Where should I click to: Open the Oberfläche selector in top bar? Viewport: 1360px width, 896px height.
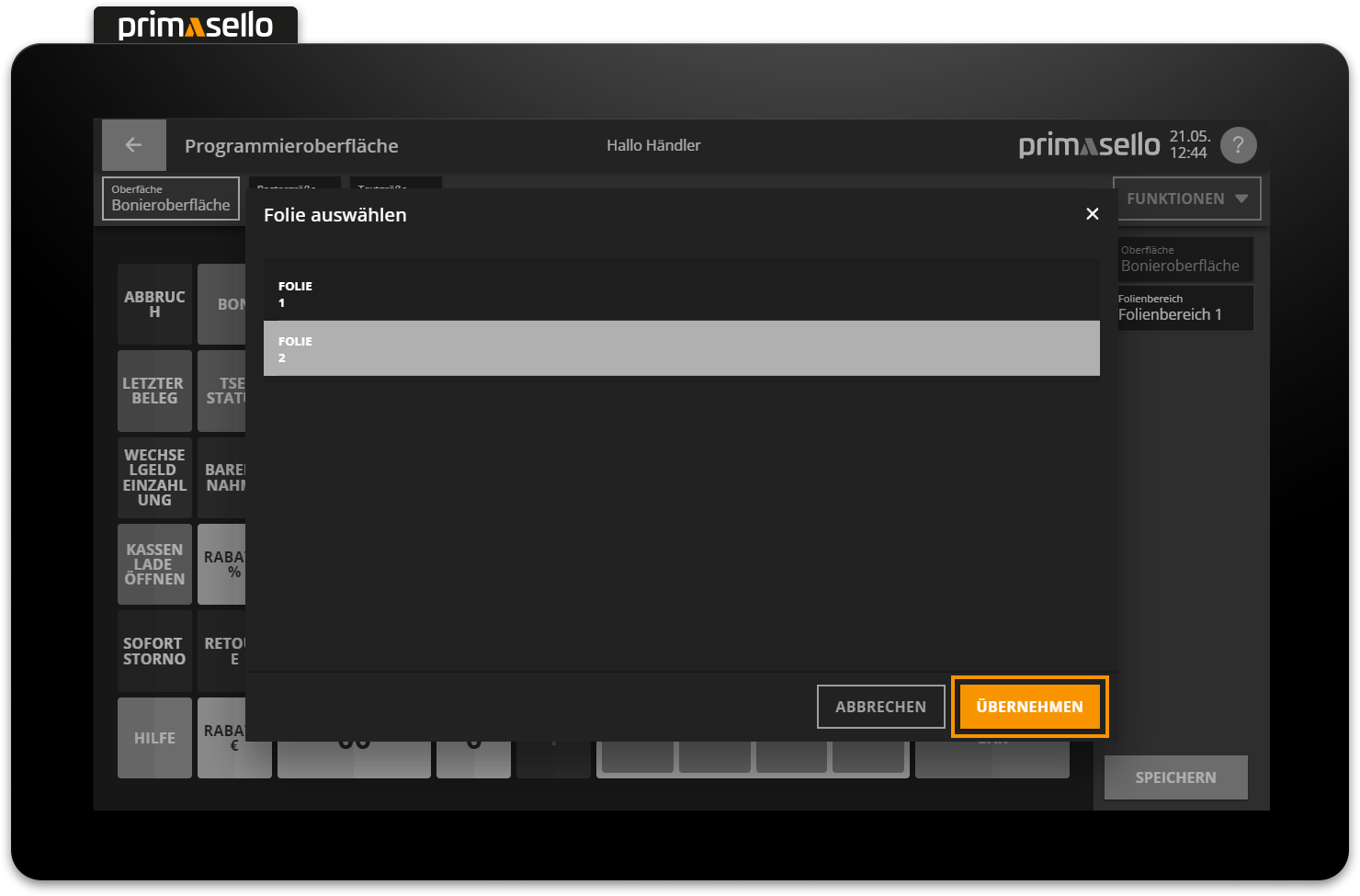click(x=171, y=198)
